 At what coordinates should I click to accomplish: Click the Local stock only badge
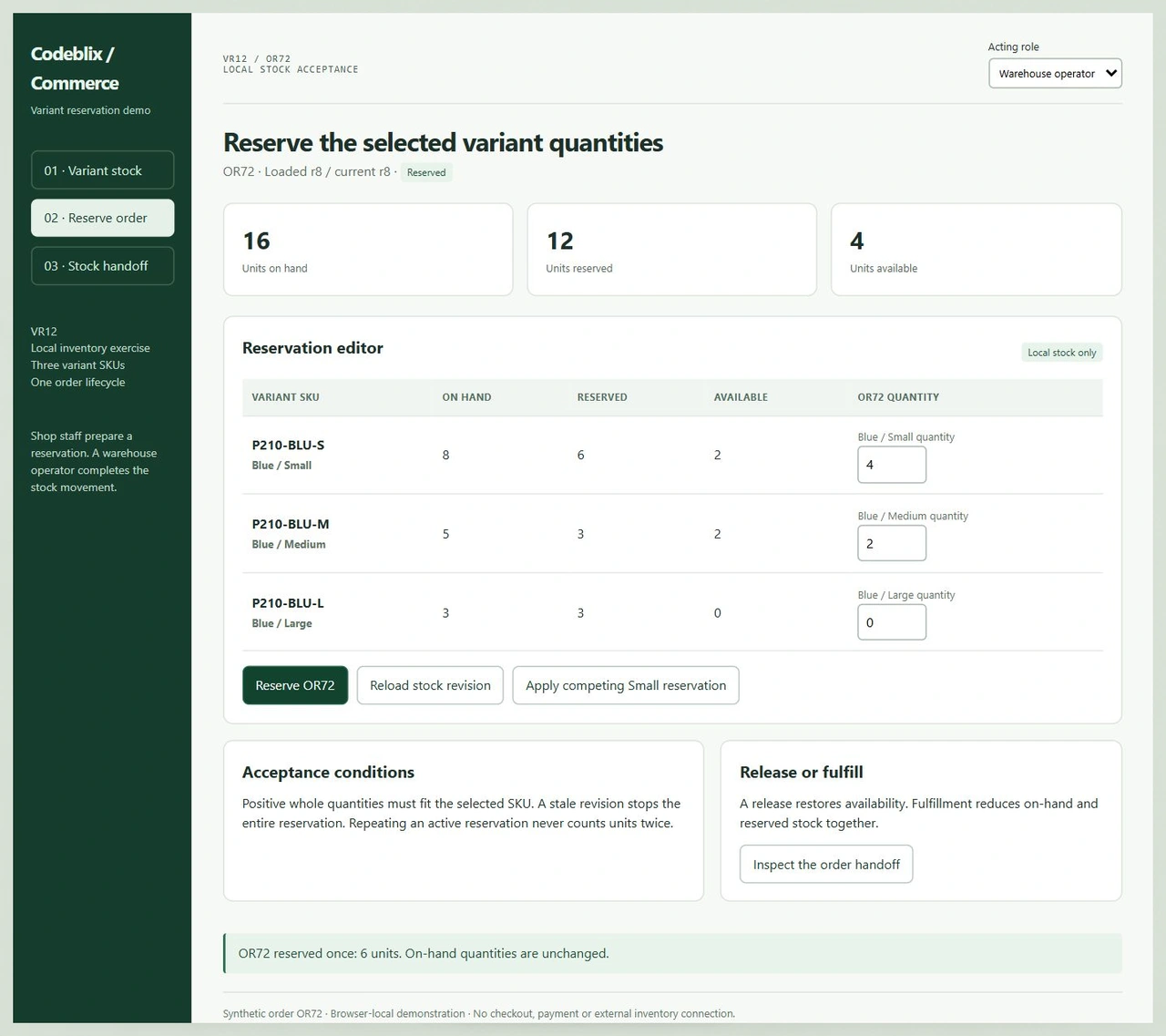pyautogui.click(x=1062, y=353)
